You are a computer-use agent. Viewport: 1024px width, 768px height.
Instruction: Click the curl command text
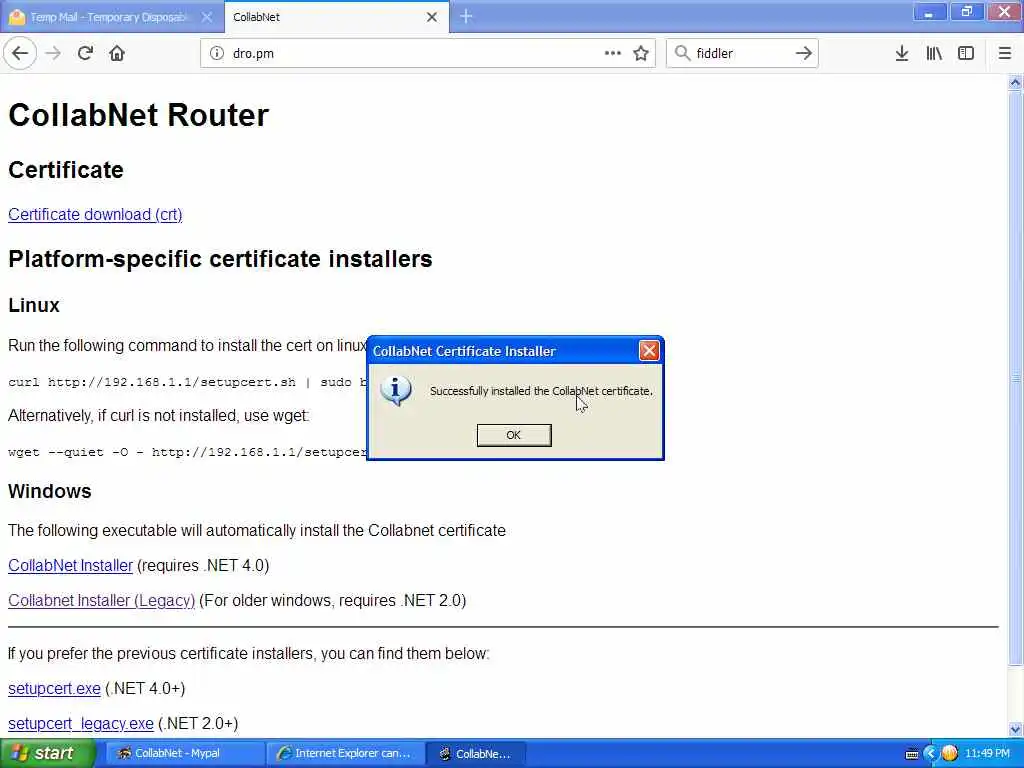pyautogui.click(x=187, y=382)
